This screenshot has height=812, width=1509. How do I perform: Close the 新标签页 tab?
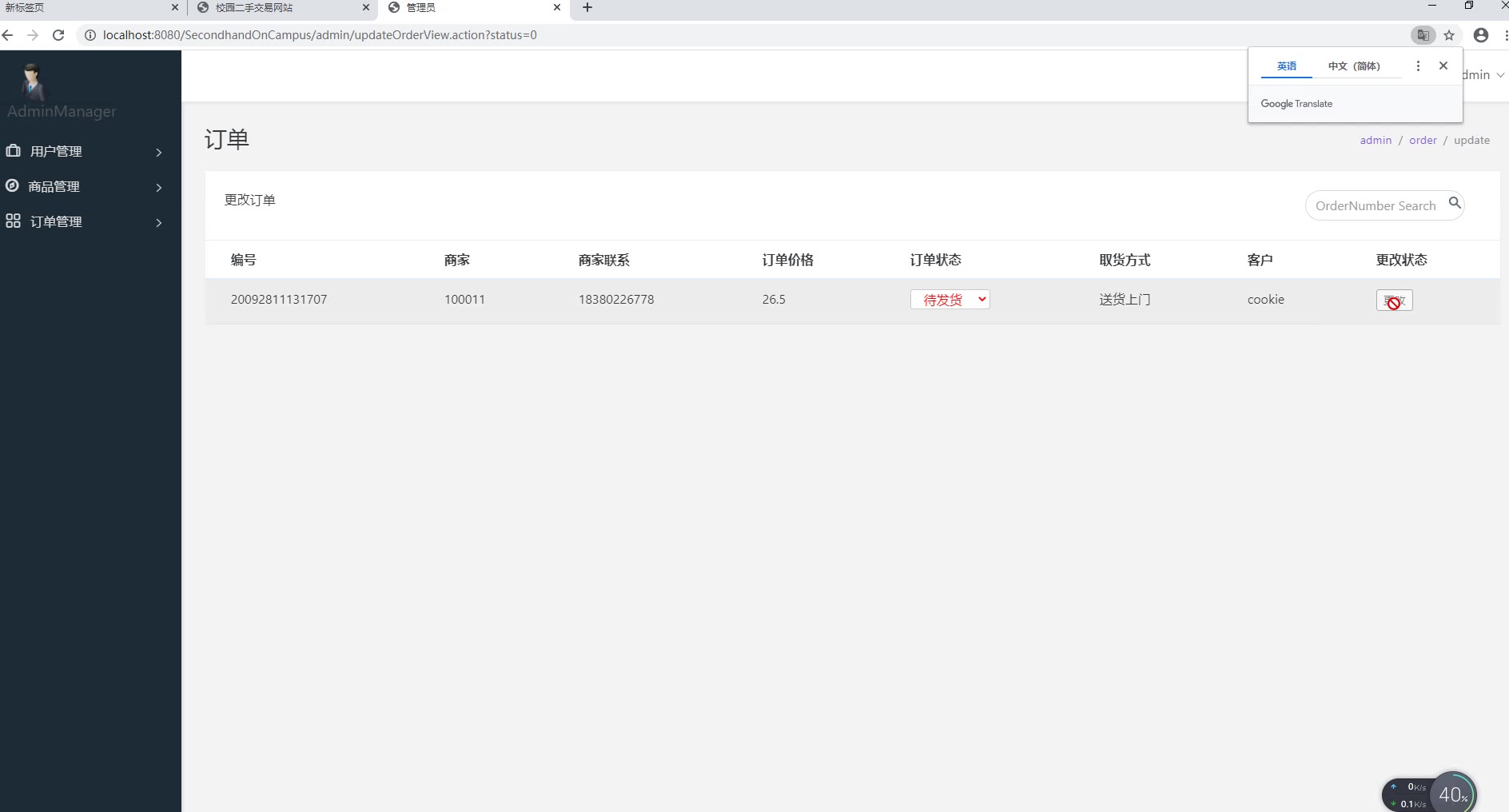pyautogui.click(x=175, y=7)
